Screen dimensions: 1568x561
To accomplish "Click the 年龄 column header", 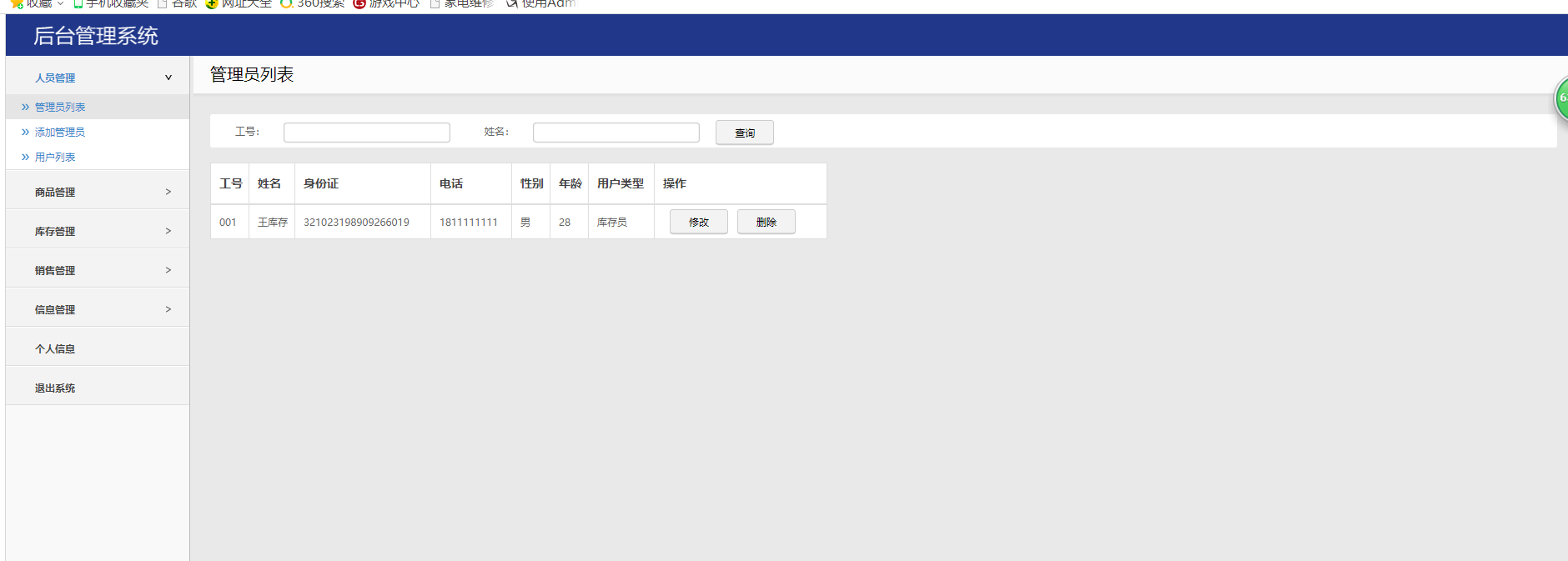I will (570, 183).
